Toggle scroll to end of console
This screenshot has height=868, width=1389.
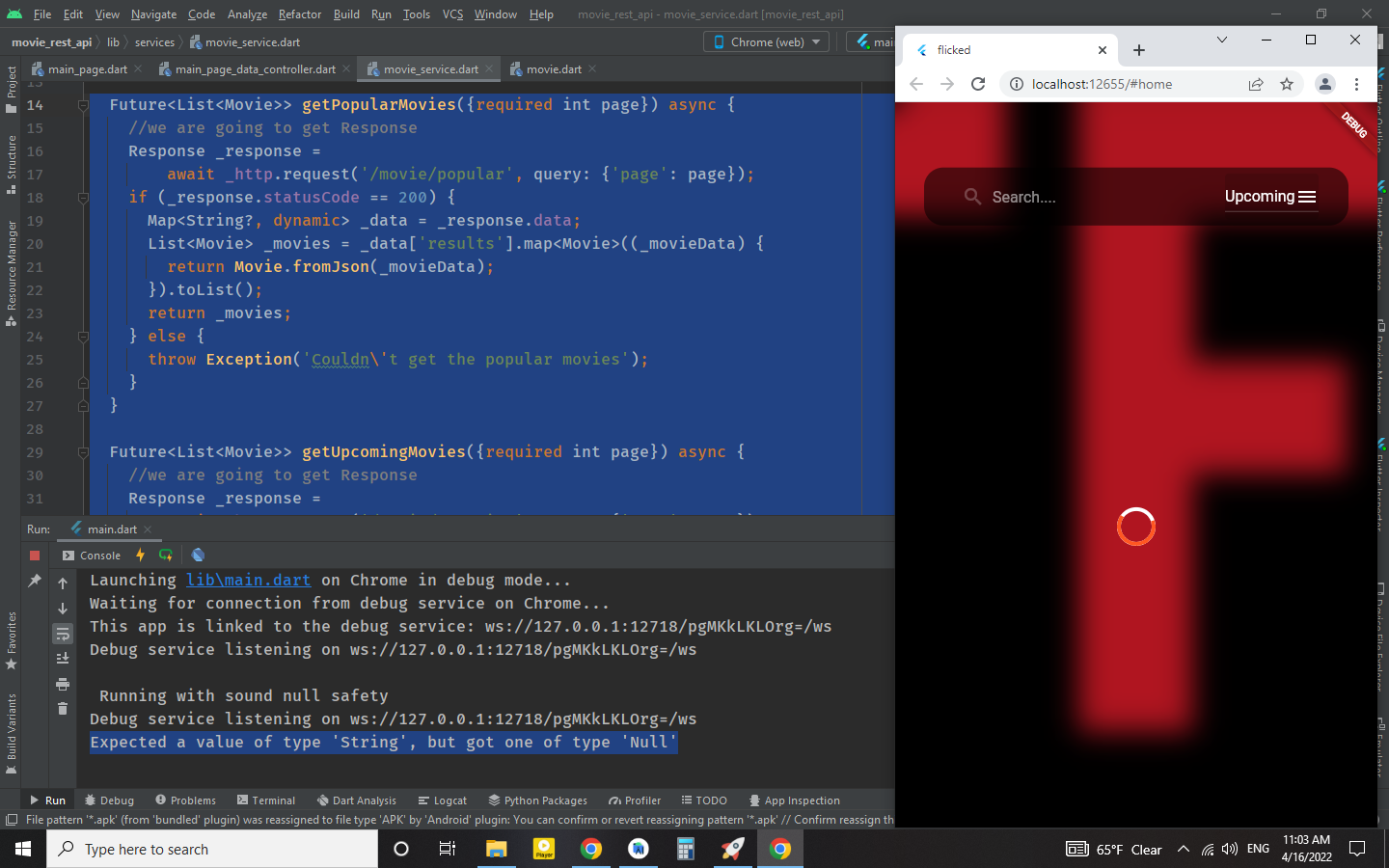click(x=63, y=659)
